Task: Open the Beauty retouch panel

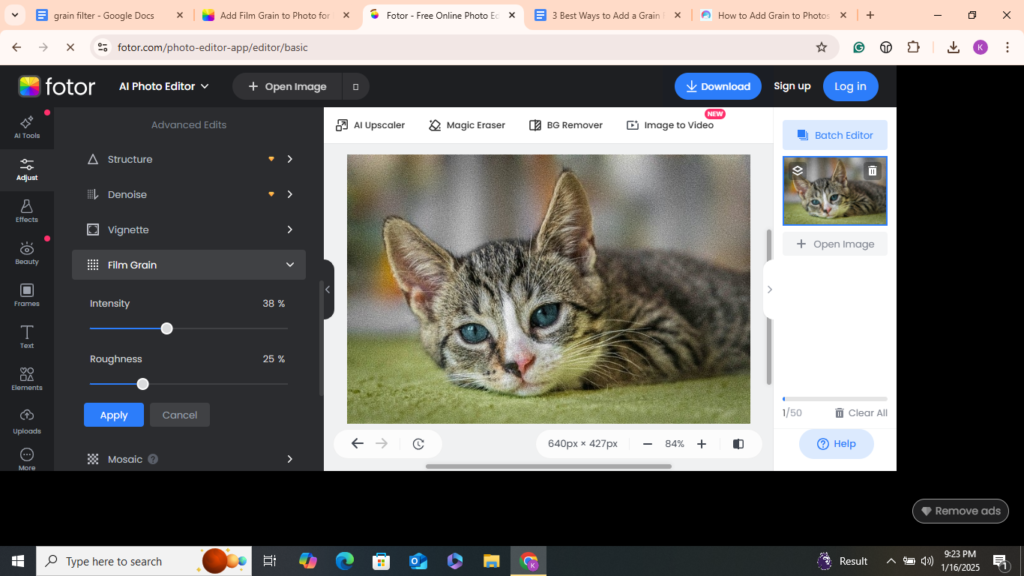Action: pyautogui.click(x=26, y=251)
